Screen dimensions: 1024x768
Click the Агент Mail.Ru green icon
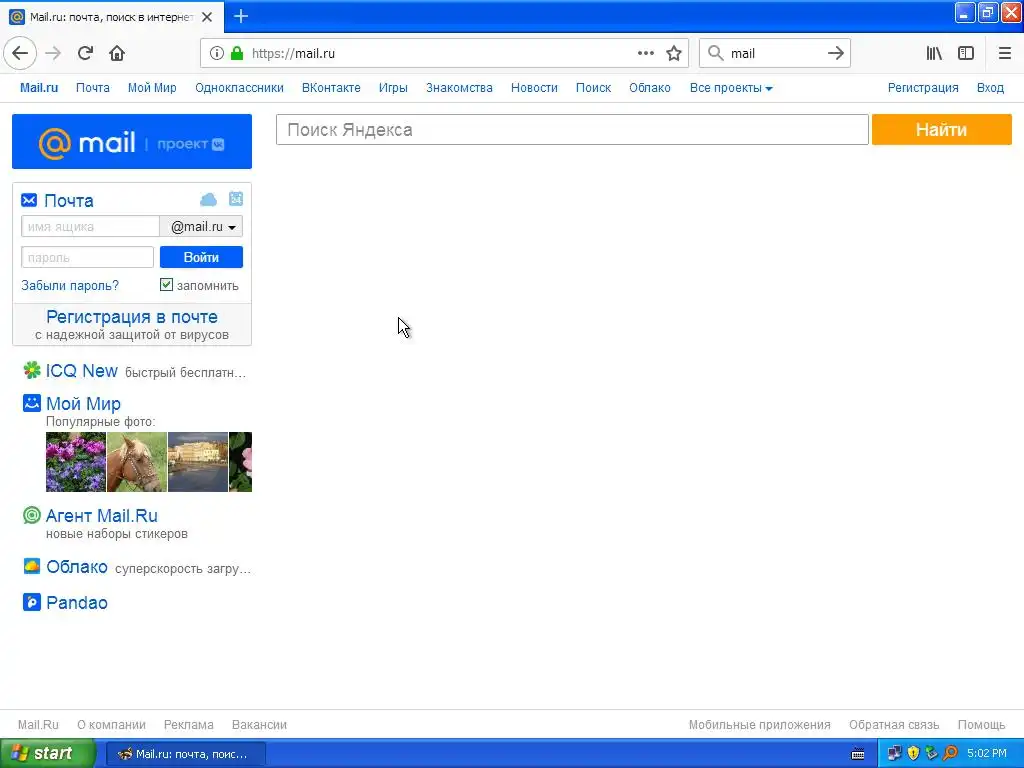[x=31, y=515]
